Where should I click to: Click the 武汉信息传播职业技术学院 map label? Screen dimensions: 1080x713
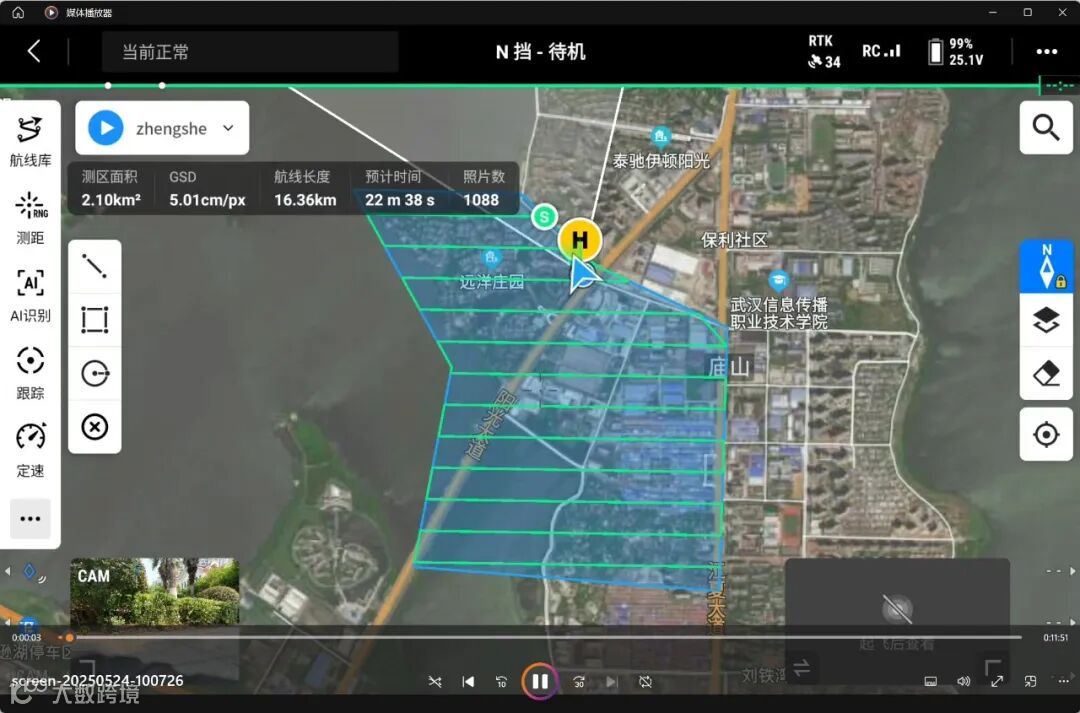779,313
